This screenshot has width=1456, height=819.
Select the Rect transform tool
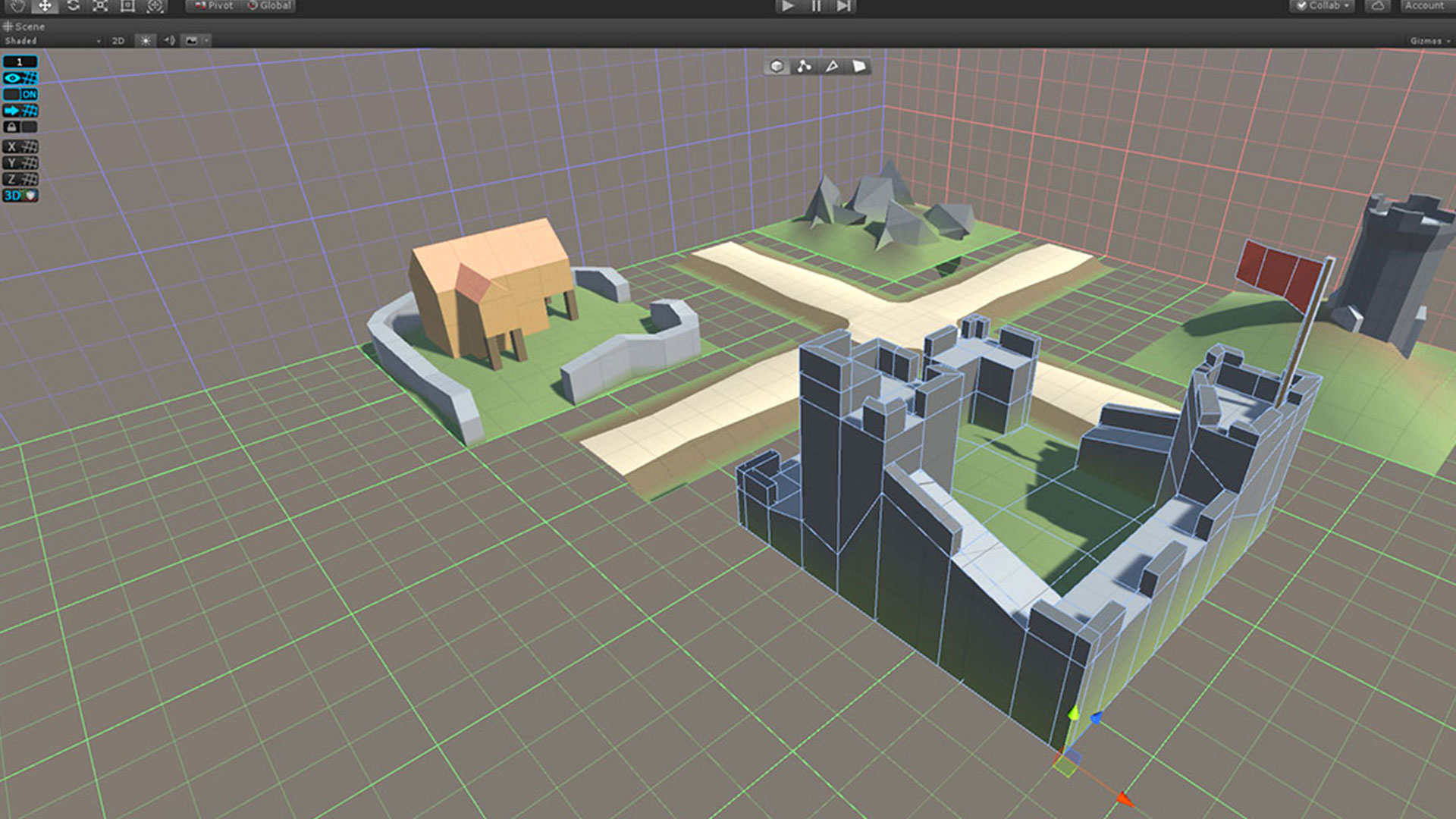pyautogui.click(x=127, y=6)
